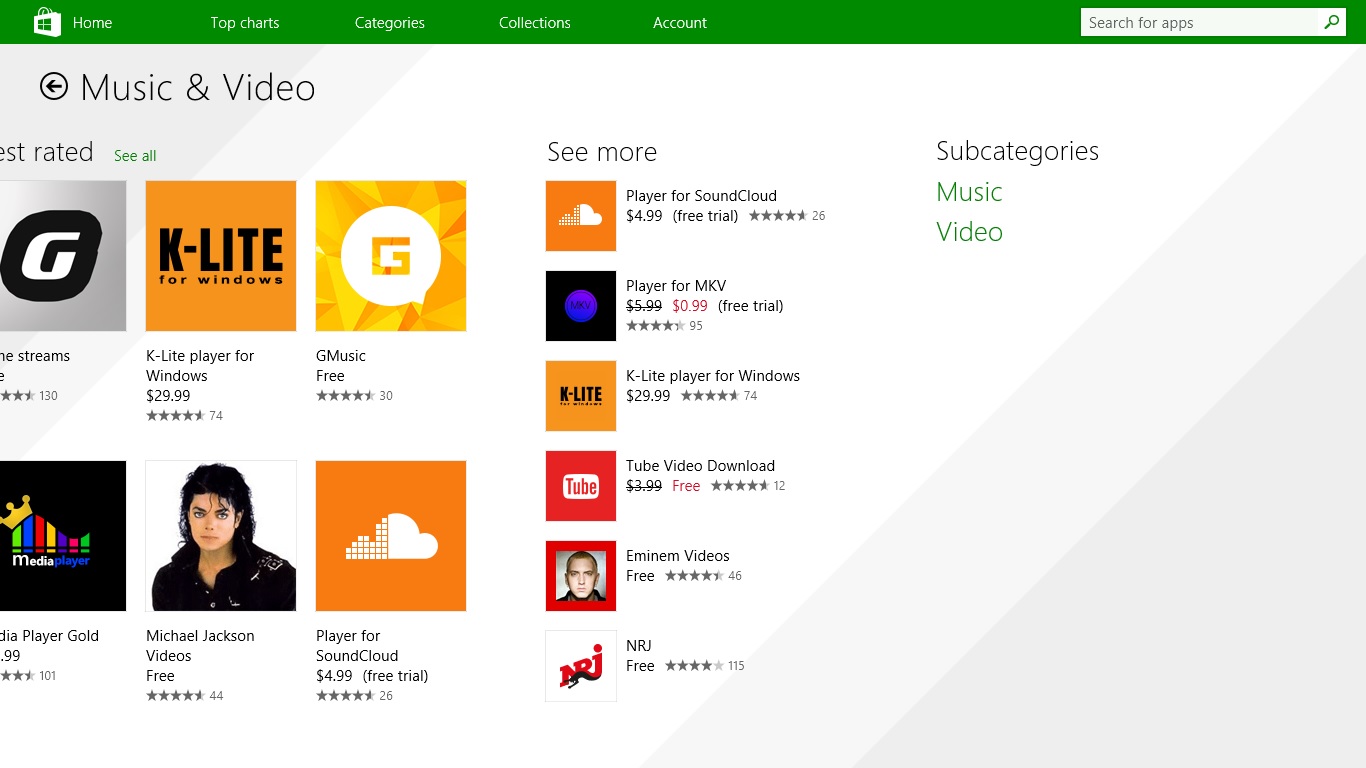Click See all link for best rated
The width and height of the screenshot is (1366, 768).
tap(135, 156)
